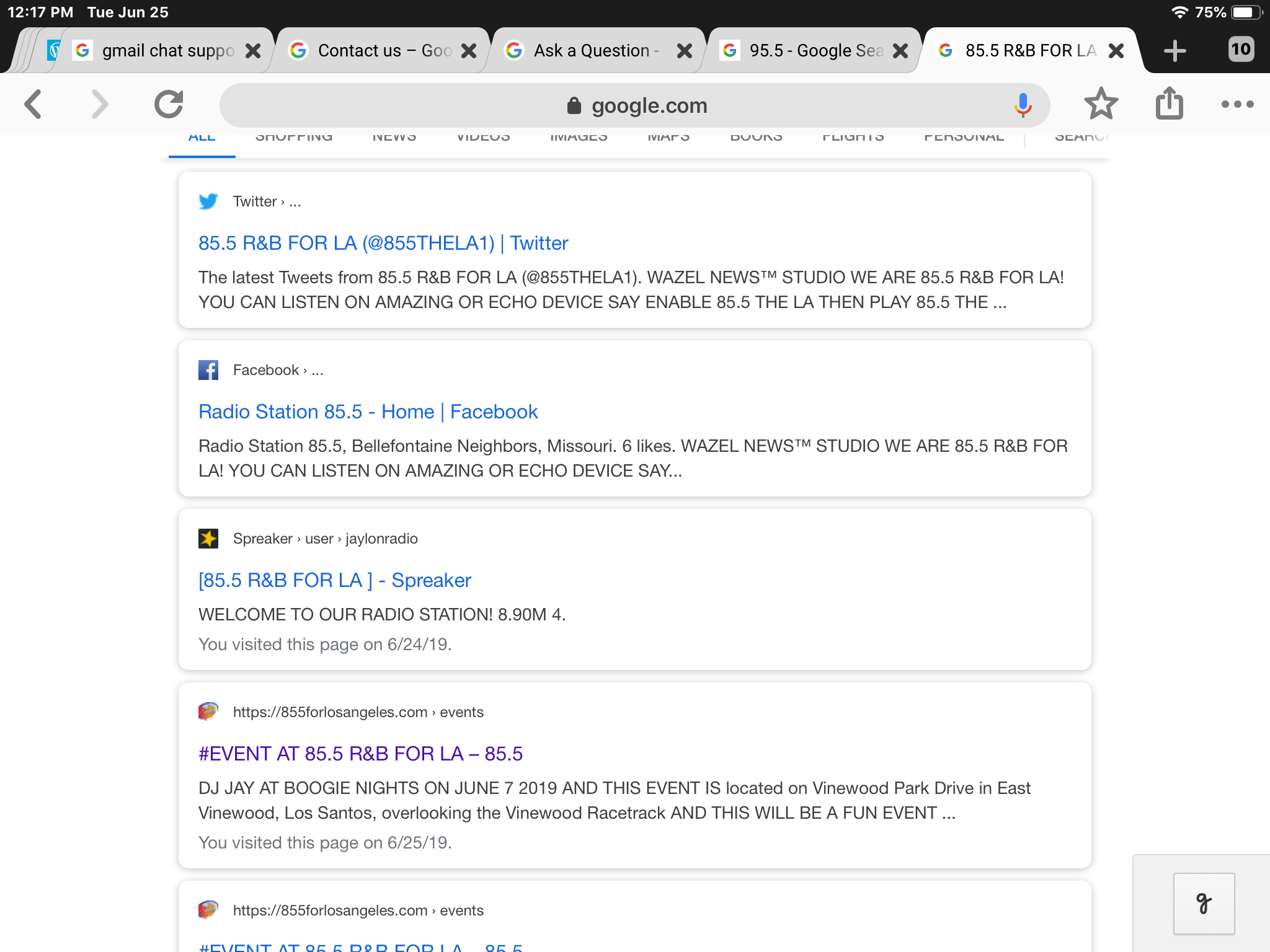This screenshot has height=952, width=1270.
Task: Focus the google.com address bar
Action: pos(635,105)
